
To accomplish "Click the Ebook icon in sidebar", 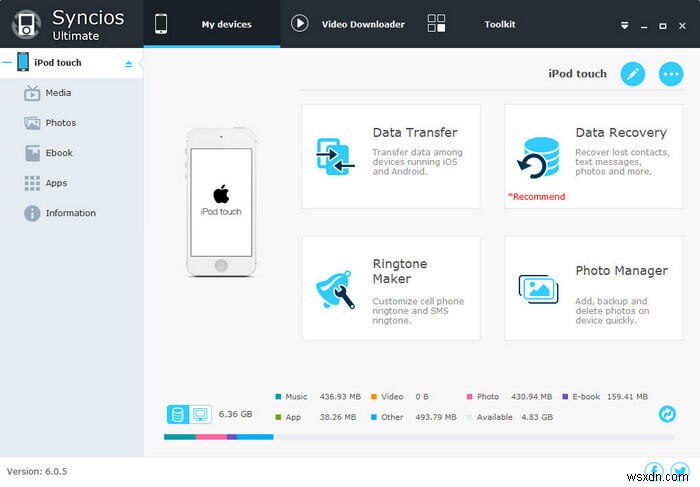I will click(x=32, y=153).
